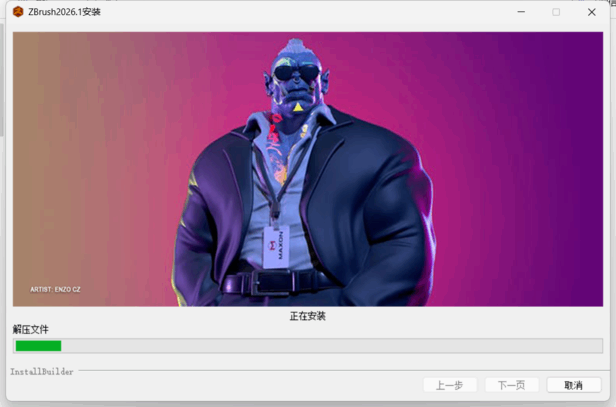616x407 pixels.
Task: Click the 正在安装 status text
Action: [x=308, y=316]
